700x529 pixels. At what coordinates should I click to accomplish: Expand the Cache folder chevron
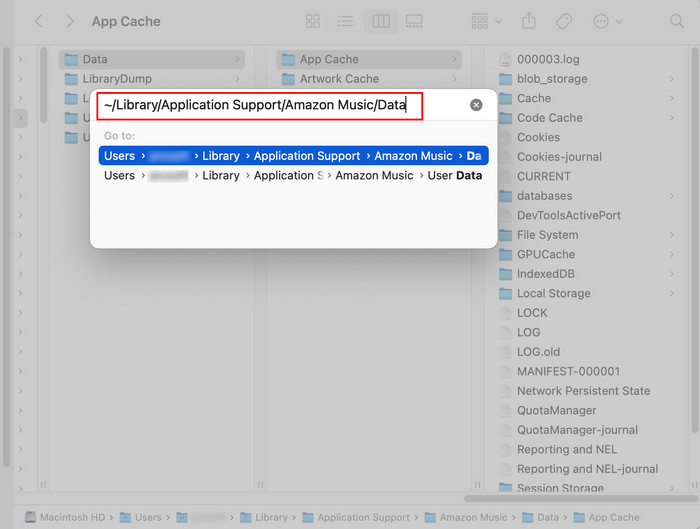point(671,98)
